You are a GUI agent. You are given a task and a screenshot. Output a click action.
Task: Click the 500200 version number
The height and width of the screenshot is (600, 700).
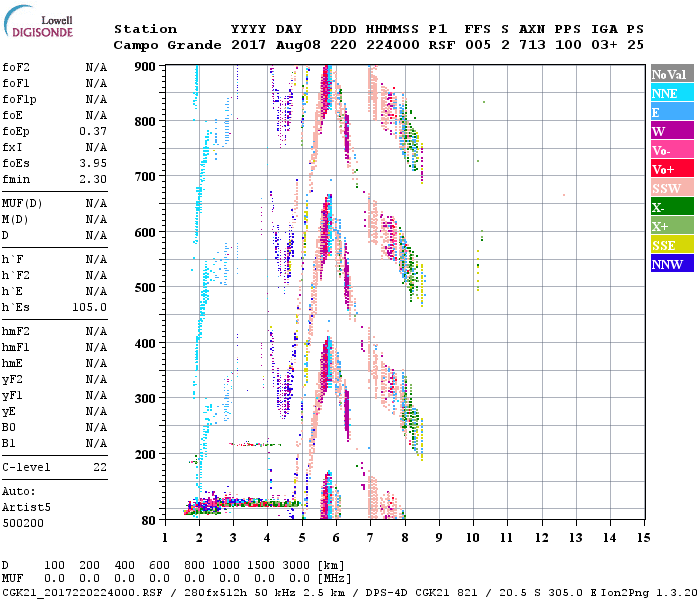(23, 523)
